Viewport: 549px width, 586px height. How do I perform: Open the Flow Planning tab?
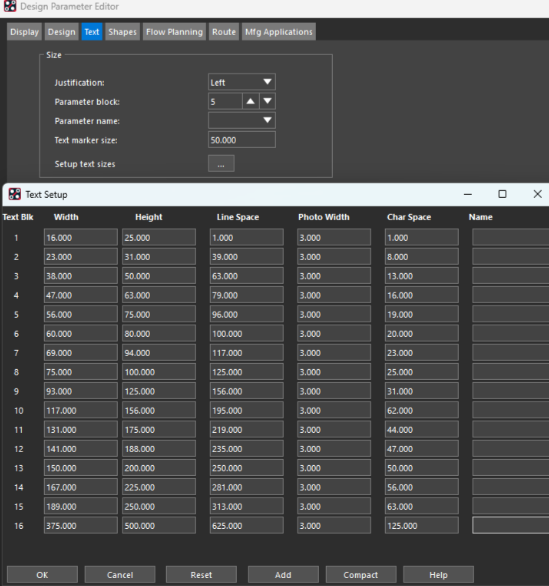pyautogui.click(x=174, y=32)
